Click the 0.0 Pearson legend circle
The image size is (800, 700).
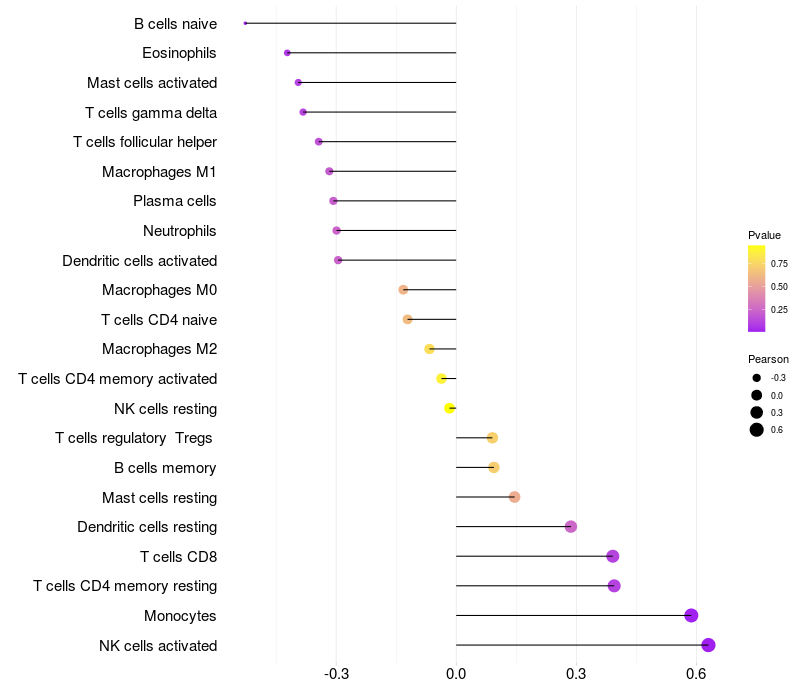point(757,395)
